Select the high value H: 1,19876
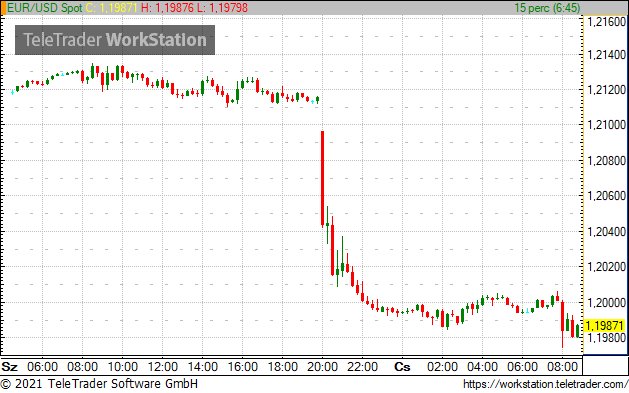Image resolution: width=629 pixels, height=393 pixels. [x=167, y=8]
